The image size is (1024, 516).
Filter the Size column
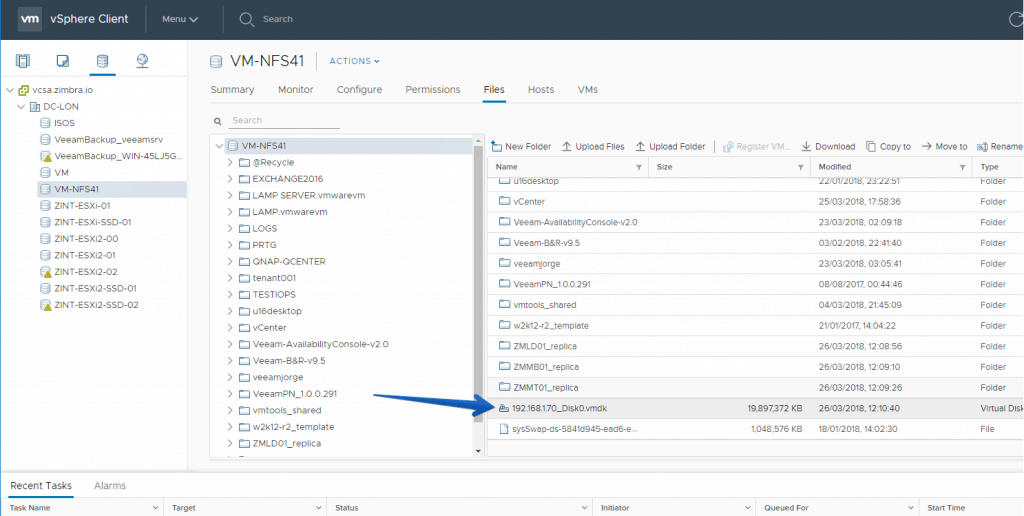(801, 168)
